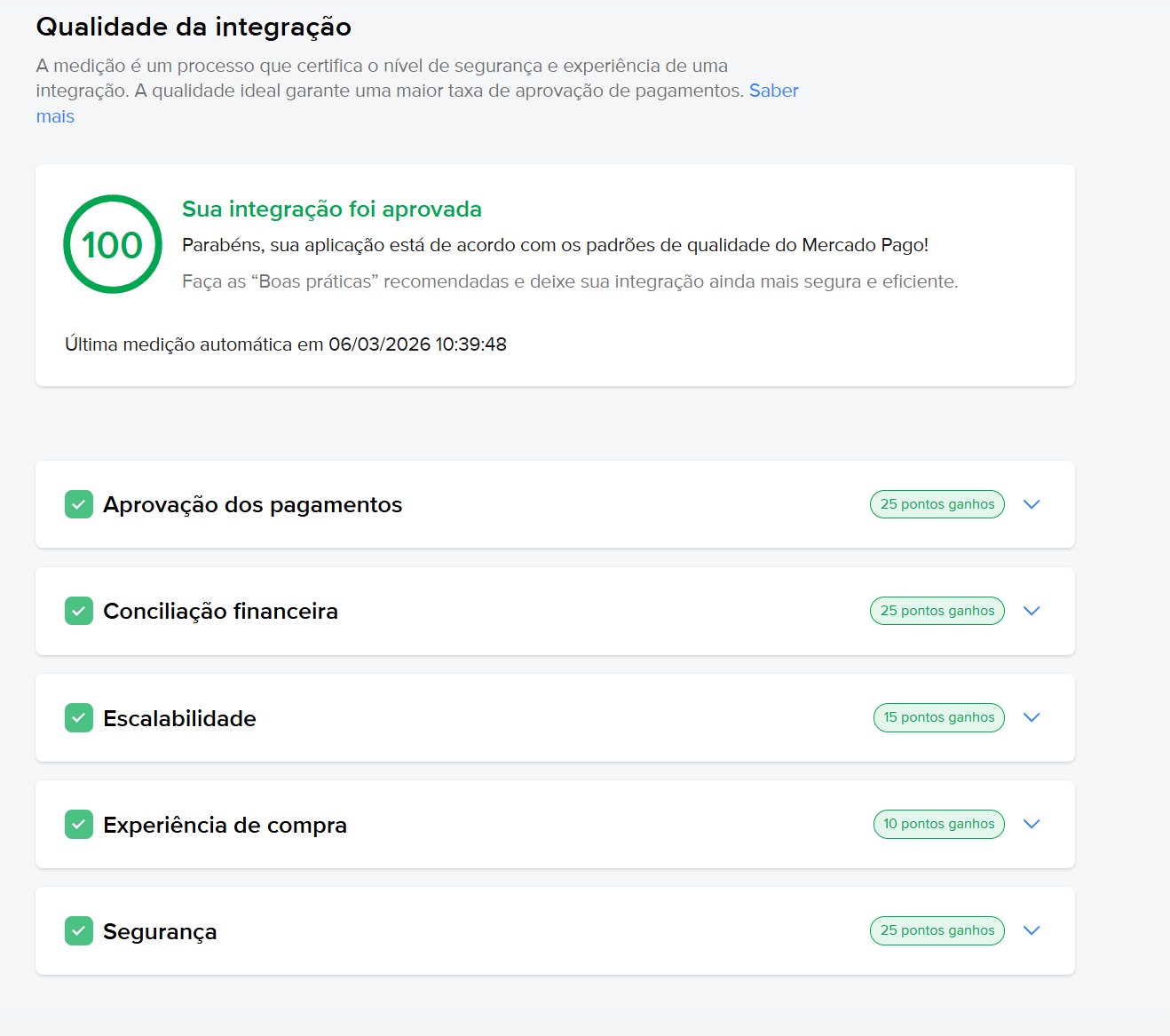
Task: Click the green check beside Escalabilidade
Action: [79, 717]
